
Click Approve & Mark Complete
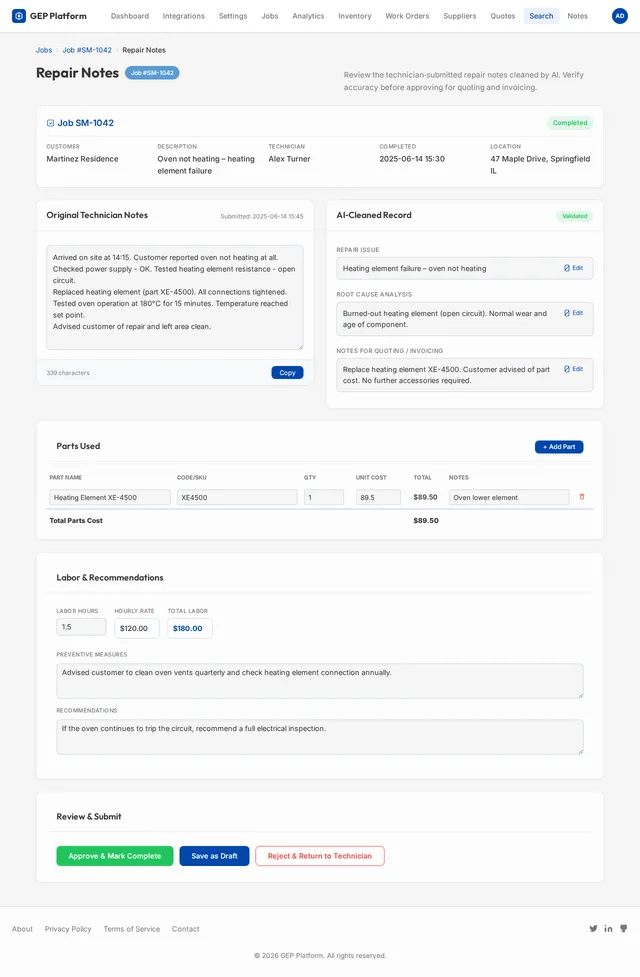115,855
